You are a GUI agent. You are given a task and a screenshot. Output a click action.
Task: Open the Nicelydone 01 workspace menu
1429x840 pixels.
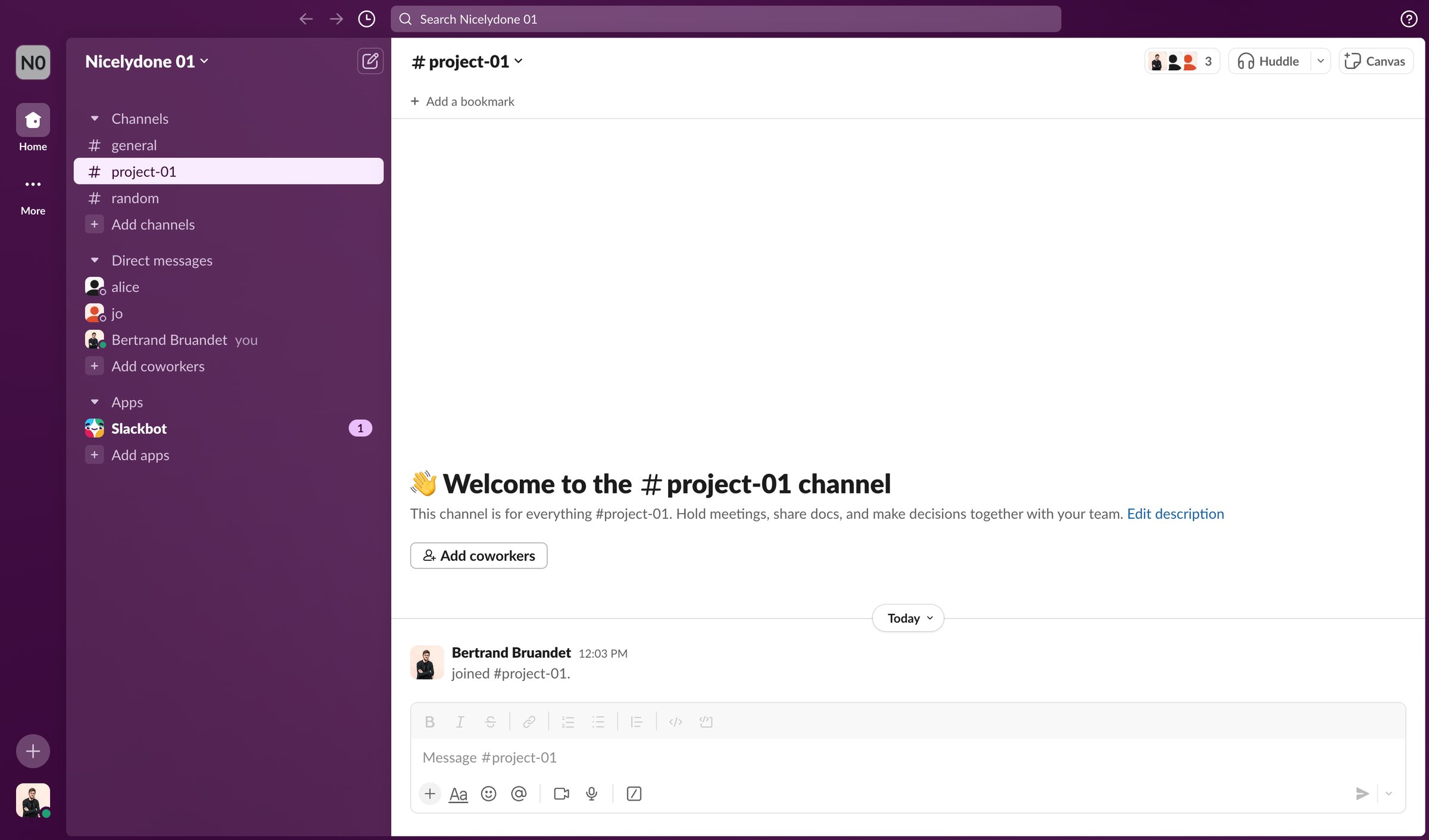click(x=146, y=61)
